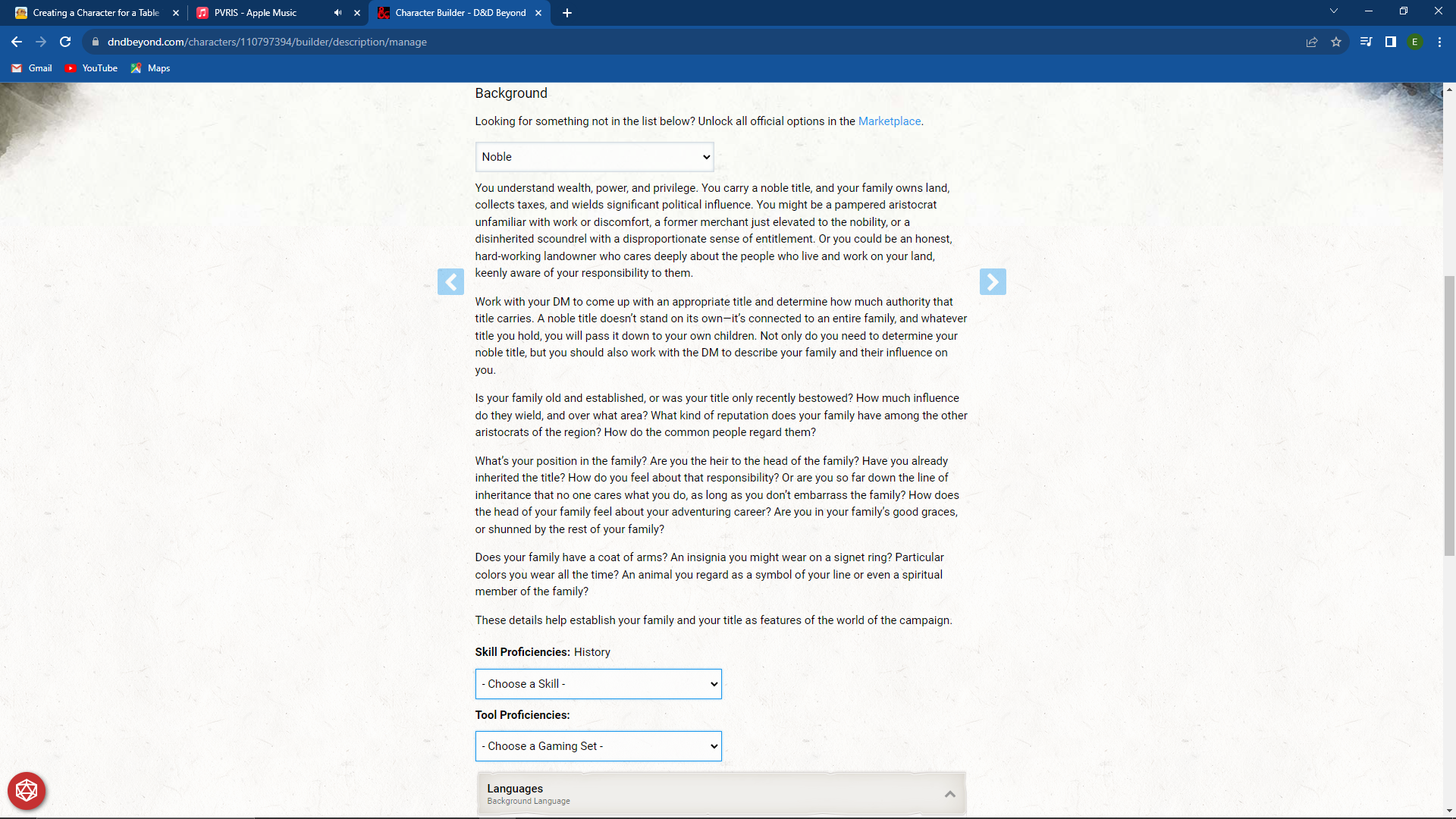Open the Noble background dropdown
The width and height of the screenshot is (1456, 819).
594,156
